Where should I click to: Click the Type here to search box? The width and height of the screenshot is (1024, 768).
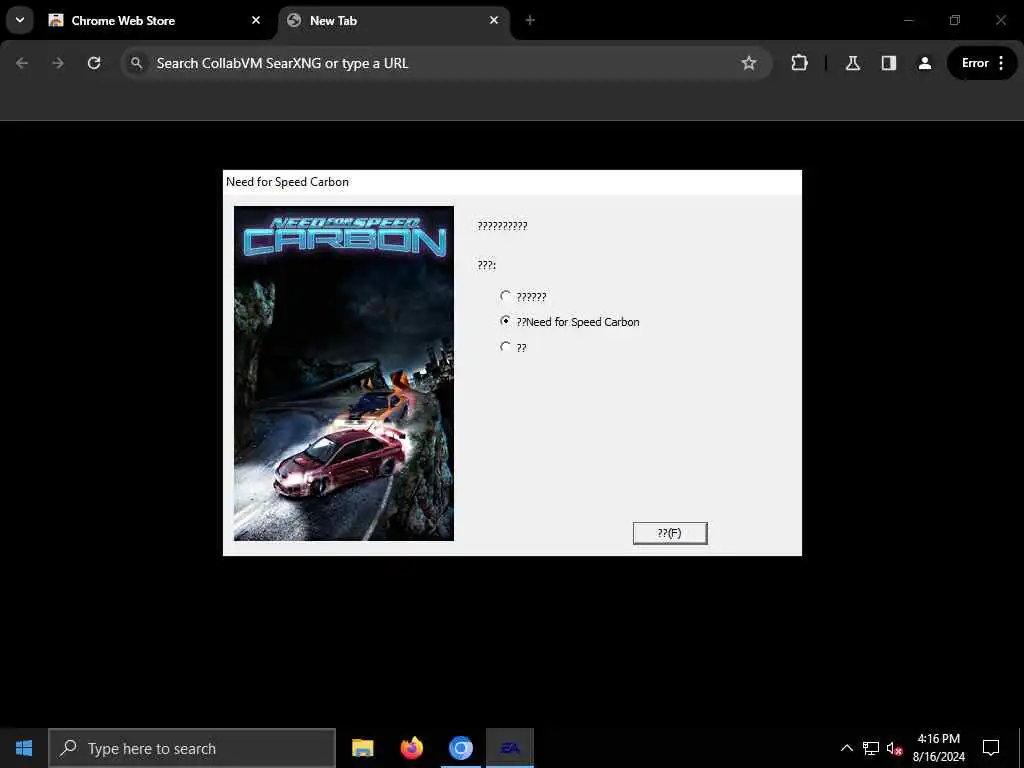pyautogui.click(x=192, y=748)
